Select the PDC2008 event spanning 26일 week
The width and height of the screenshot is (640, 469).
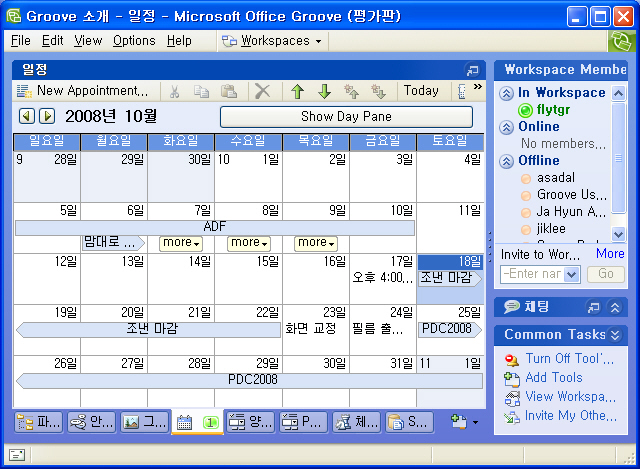point(249,380)
